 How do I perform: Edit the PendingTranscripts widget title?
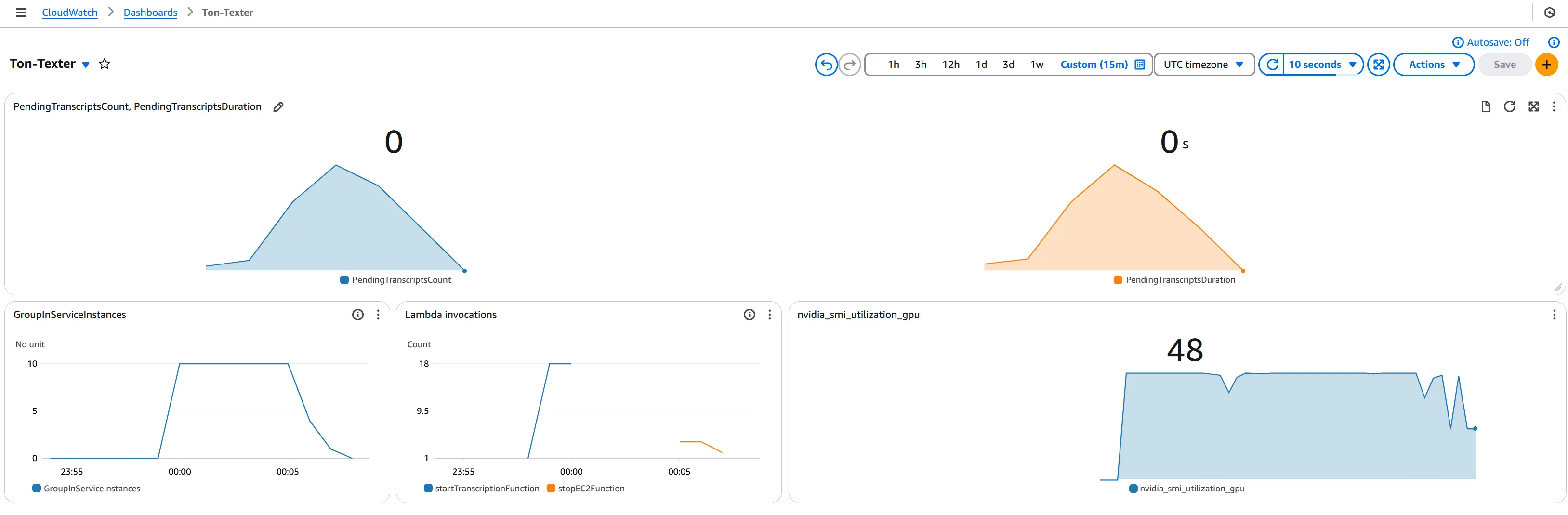pyautogui.click(x=278, y=107)
